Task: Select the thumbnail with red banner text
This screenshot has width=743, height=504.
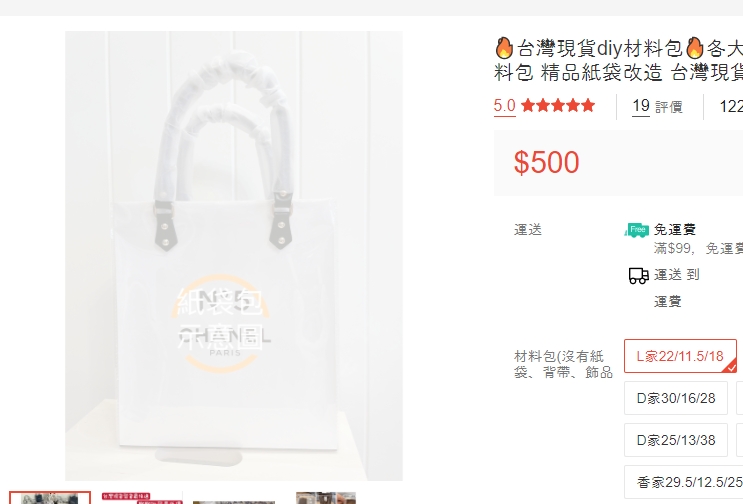Action: pyautogui.click(x=142, y=498)
